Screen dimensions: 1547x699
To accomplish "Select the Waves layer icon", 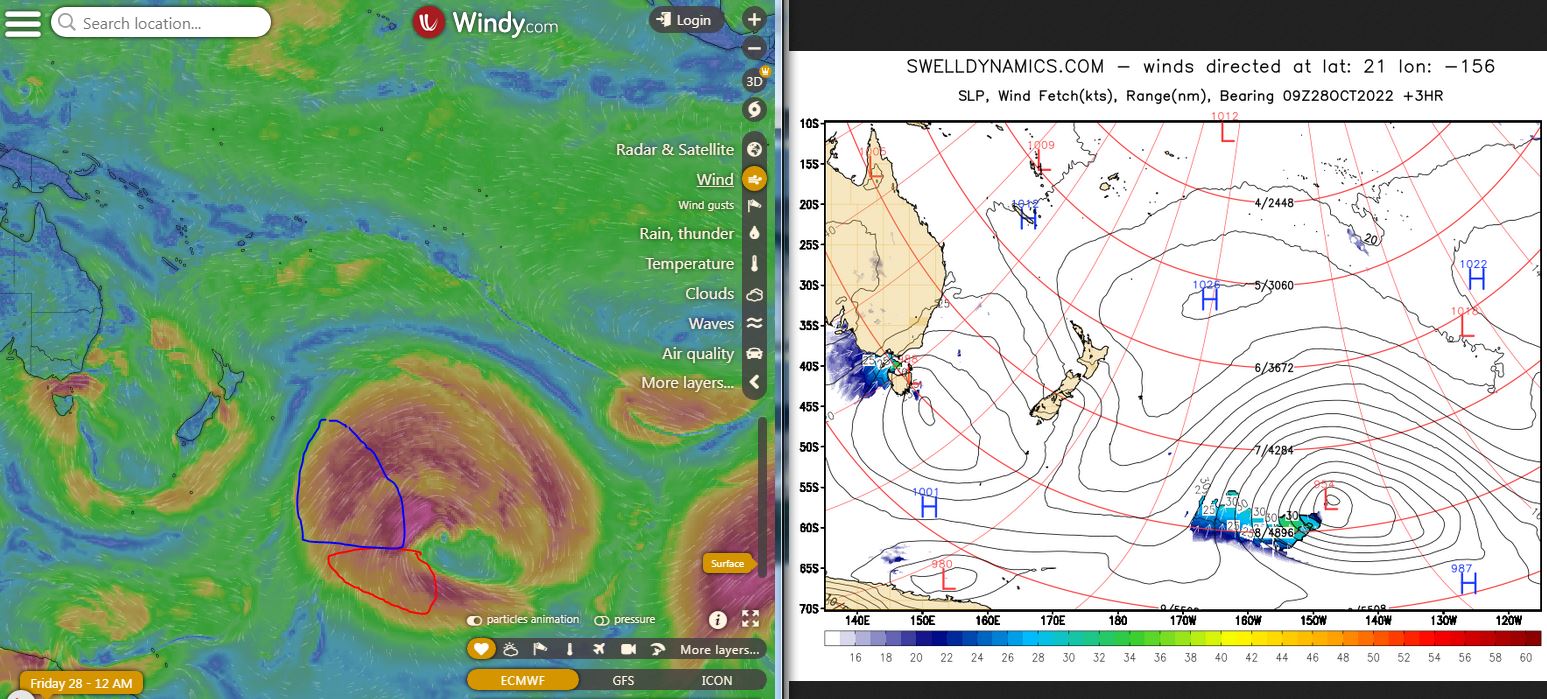I will (755, 323).
